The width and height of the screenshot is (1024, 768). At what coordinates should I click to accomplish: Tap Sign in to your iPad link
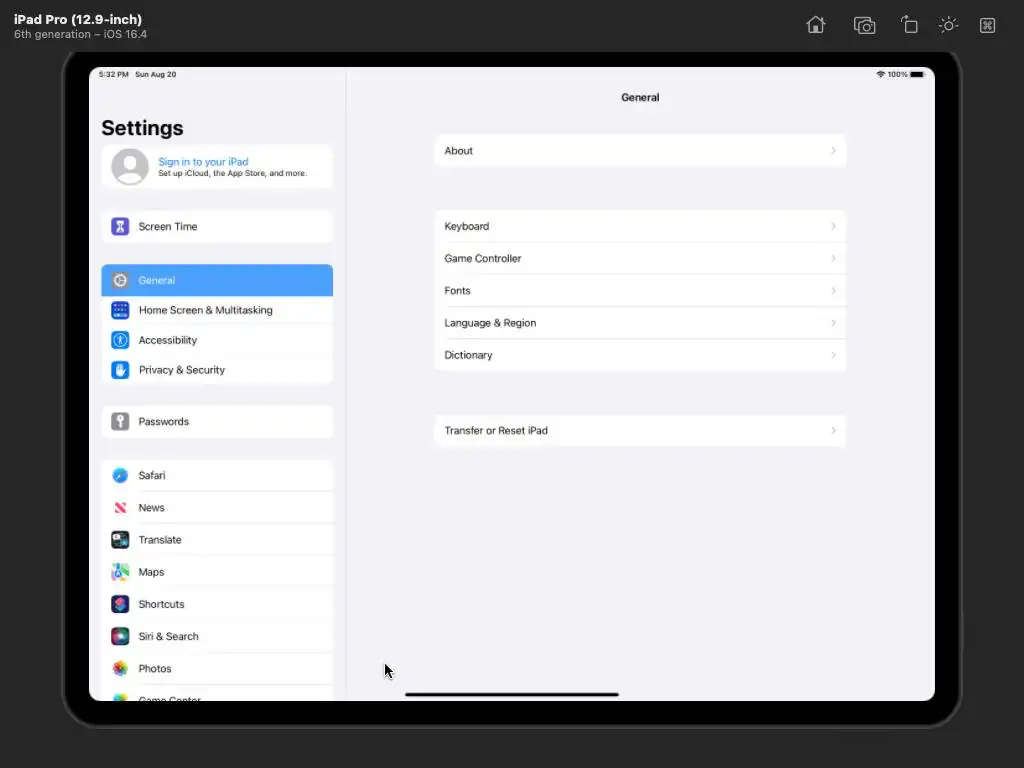(203, 162)
